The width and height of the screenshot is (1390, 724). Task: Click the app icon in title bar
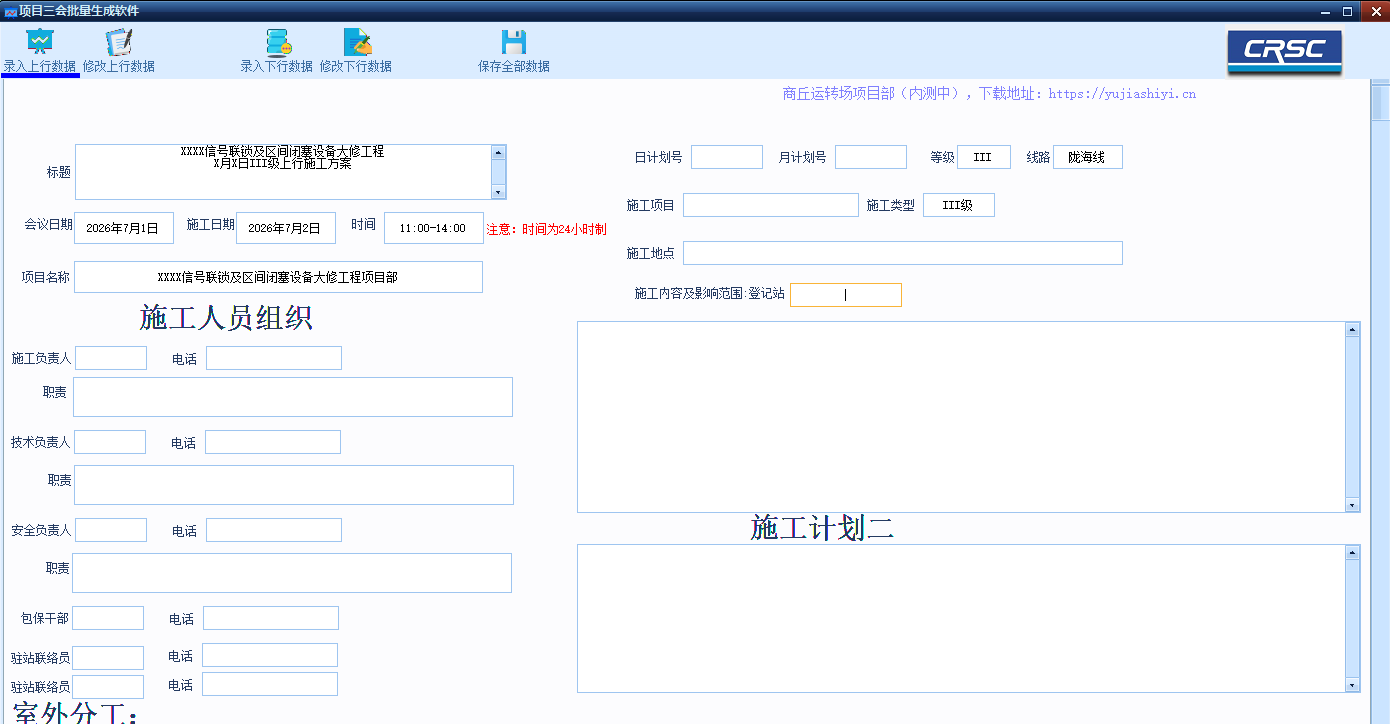click(x=11, y=11)
